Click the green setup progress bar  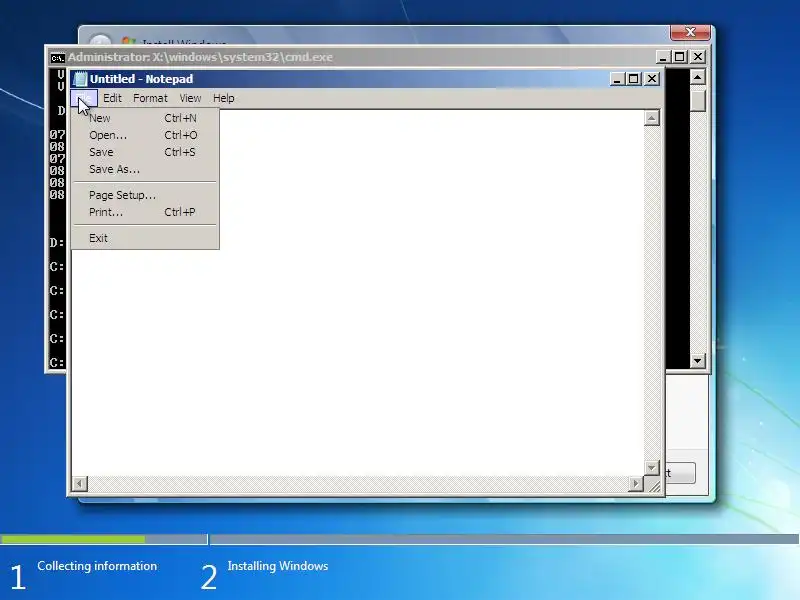(72, 539)
